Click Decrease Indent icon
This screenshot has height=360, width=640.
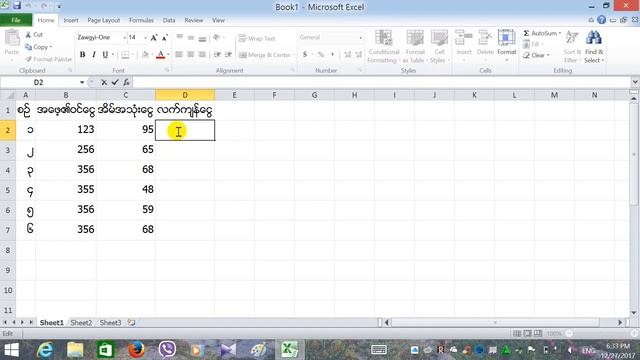(217, 55)
